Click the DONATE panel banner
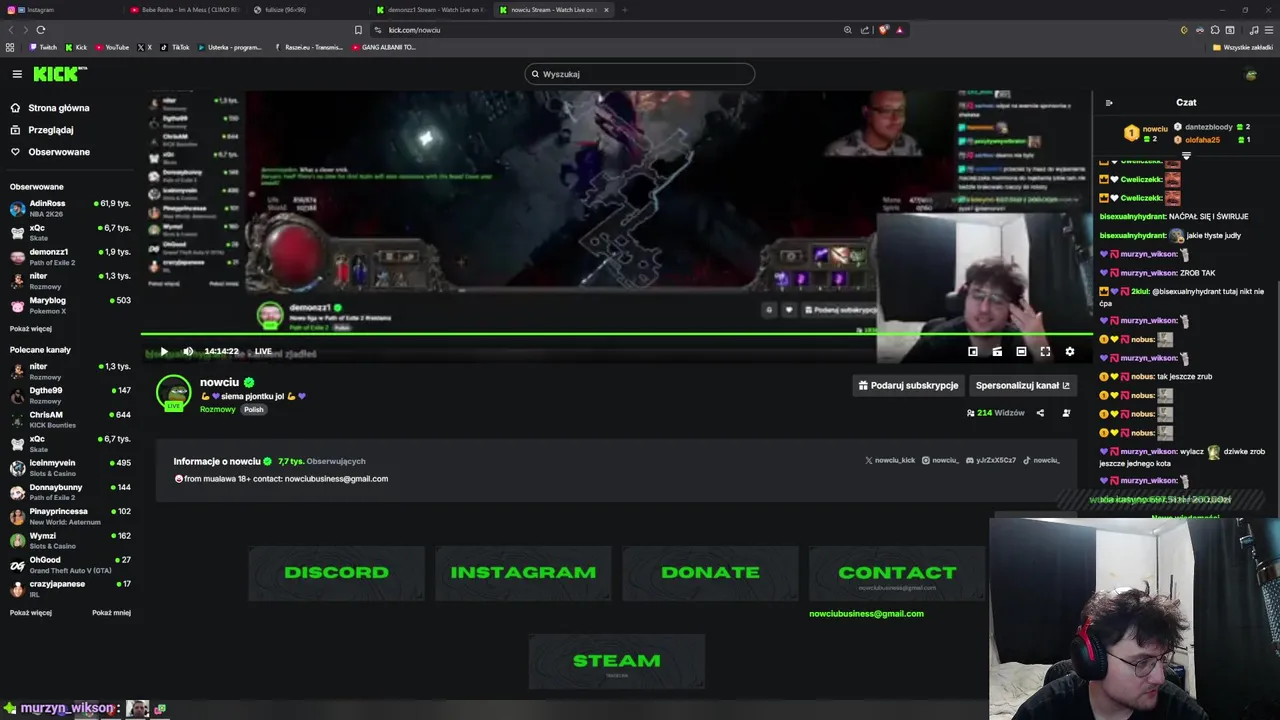Viewport: 1280px width, 720px height. tap(710, 573)
